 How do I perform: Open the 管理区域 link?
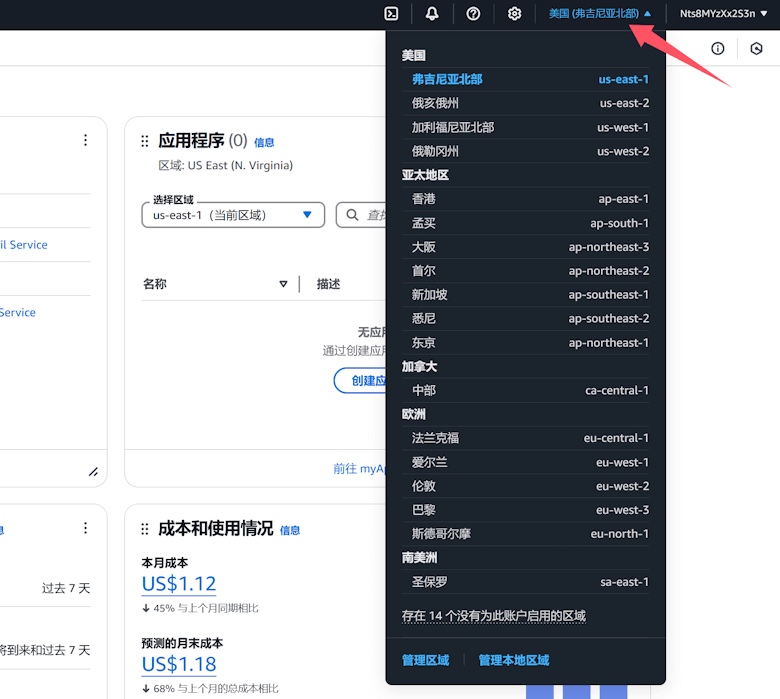(x=425, y=660)
